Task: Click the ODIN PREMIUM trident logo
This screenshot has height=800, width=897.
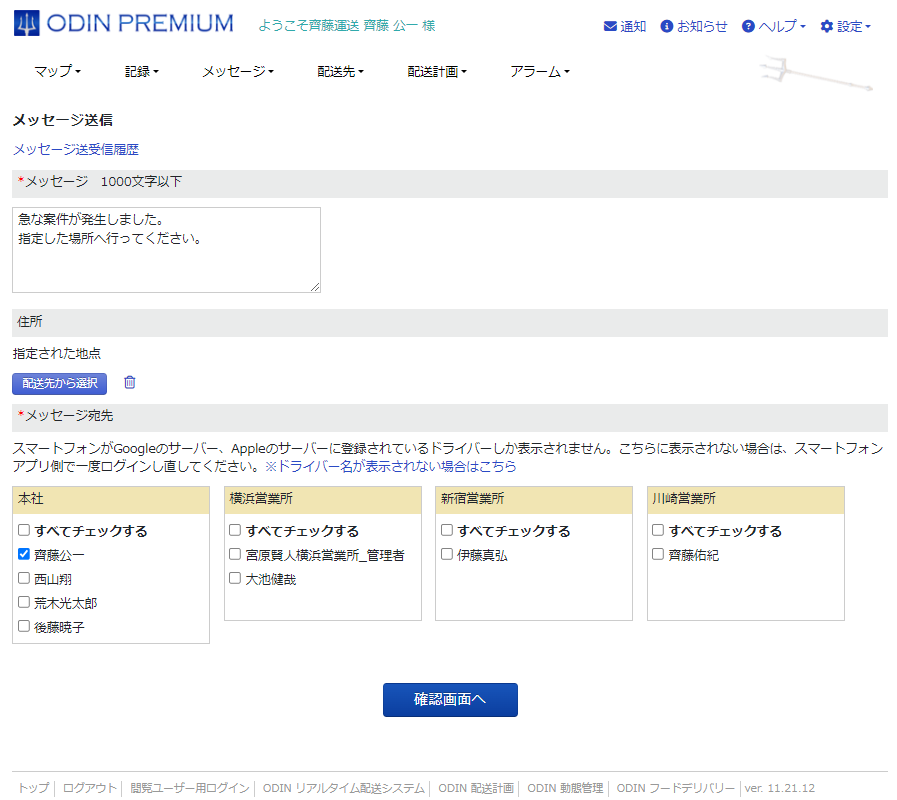Action: pos(28,23)
